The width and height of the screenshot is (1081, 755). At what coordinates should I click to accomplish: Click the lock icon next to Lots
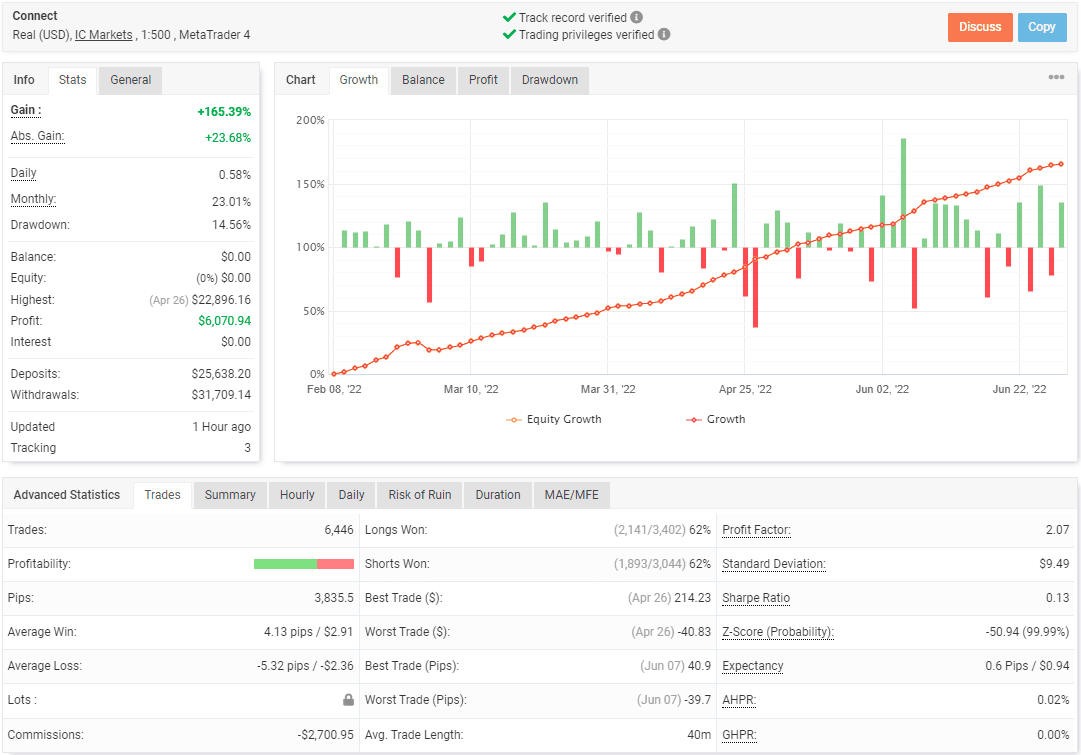[x=347, y=699]
